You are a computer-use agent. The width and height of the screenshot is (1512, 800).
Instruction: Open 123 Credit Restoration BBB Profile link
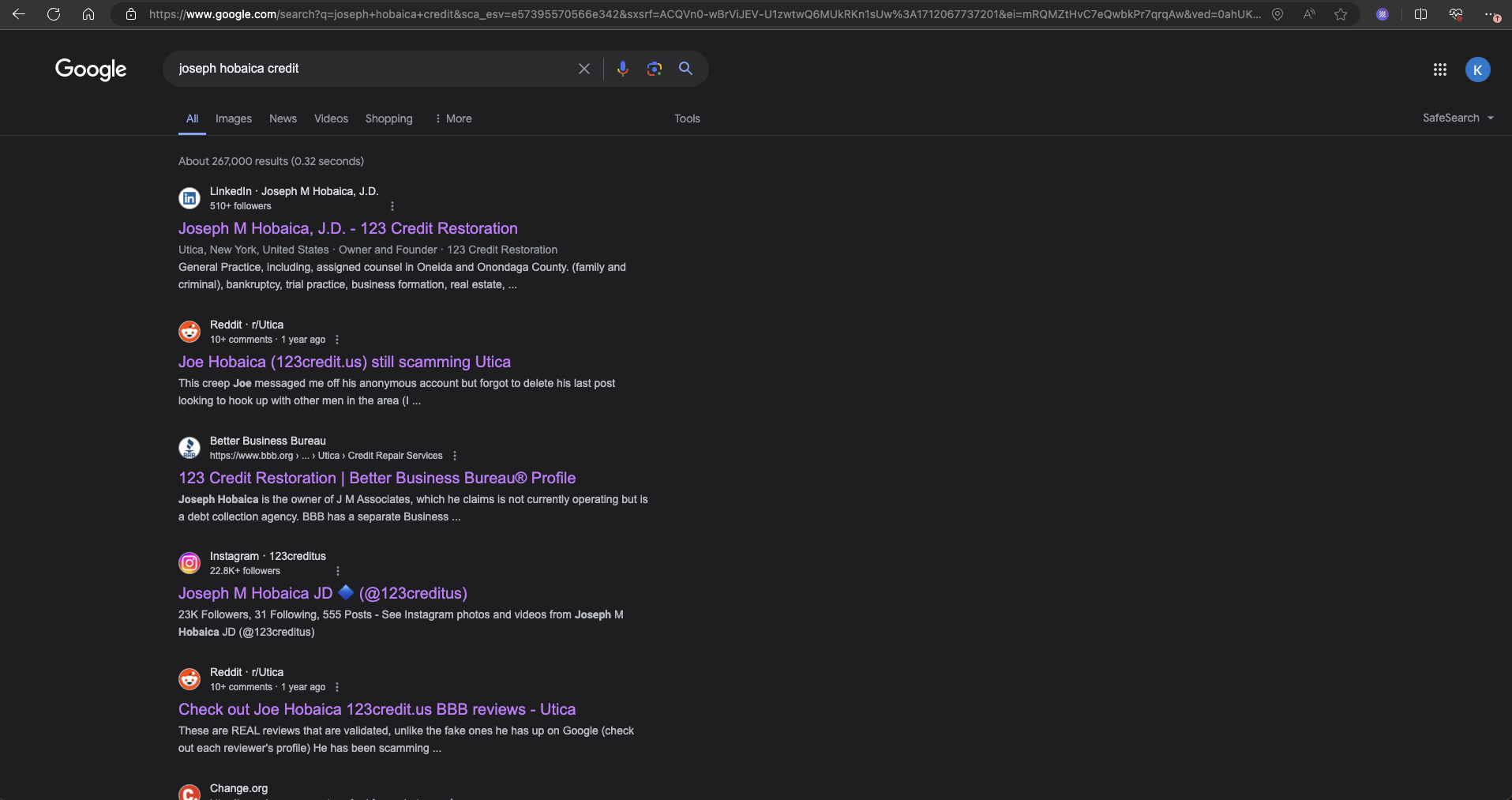click(x=377, y=478)
